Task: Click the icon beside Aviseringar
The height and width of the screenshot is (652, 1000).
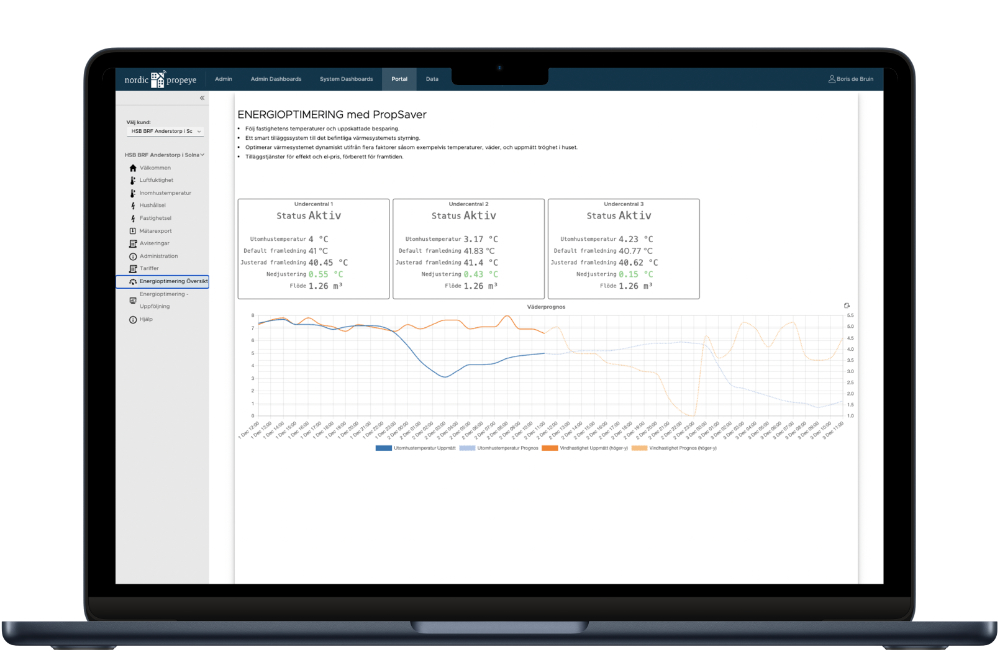Action: pyautogui.click(x=133, y=244)
